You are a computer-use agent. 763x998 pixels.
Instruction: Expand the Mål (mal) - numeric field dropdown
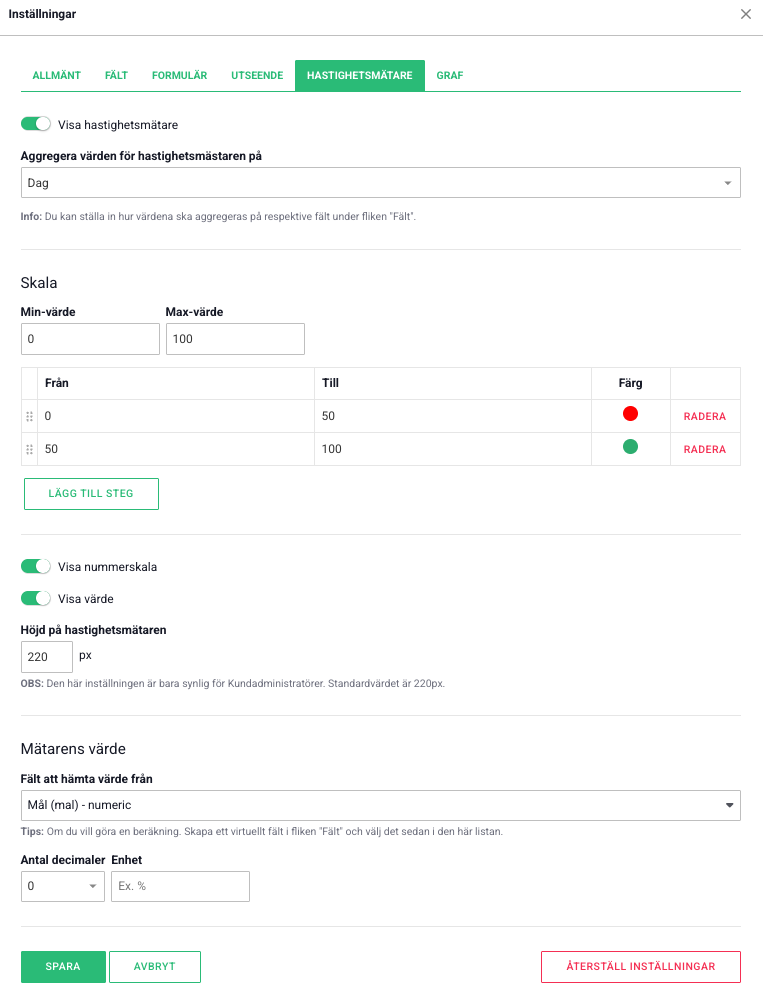click(x=380, y=805)
